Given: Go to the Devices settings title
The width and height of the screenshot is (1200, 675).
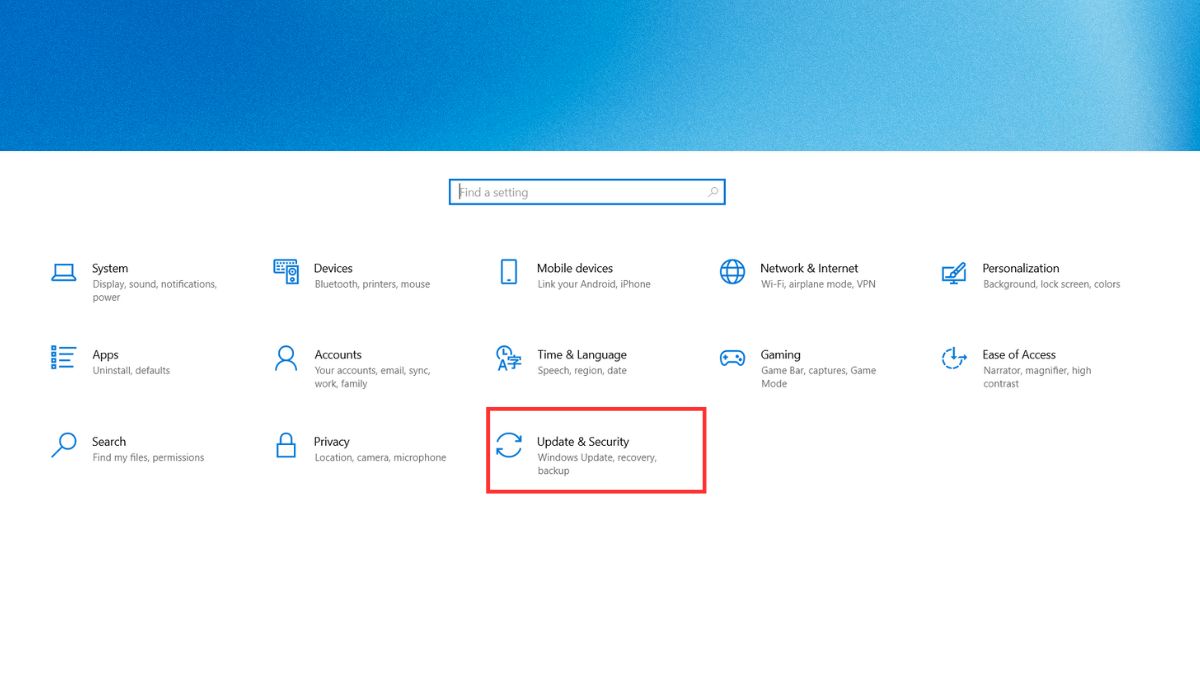Looking at the screenshot, I should click(333, 268).
